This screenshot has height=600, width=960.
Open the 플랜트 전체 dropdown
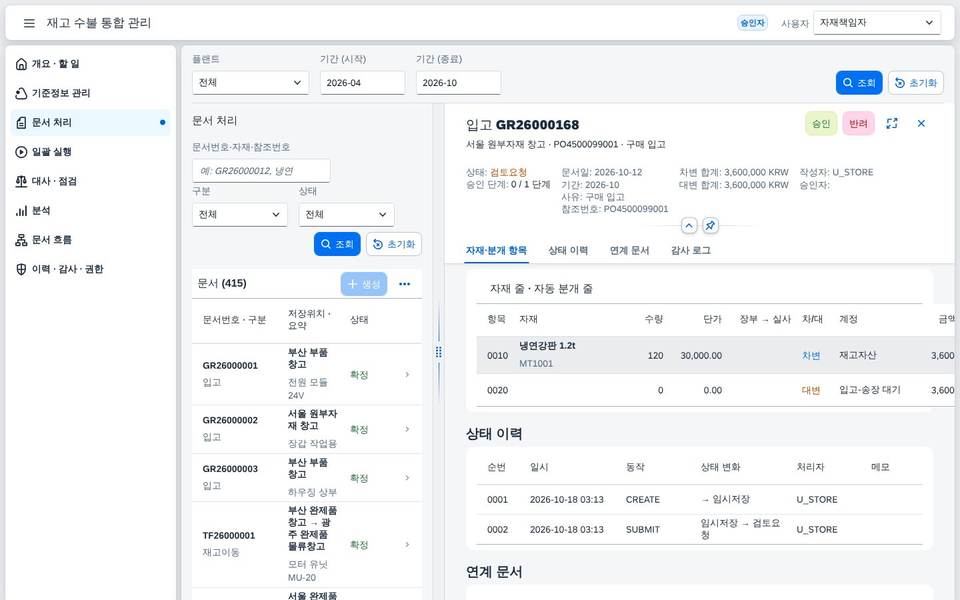tap(250, 83)
